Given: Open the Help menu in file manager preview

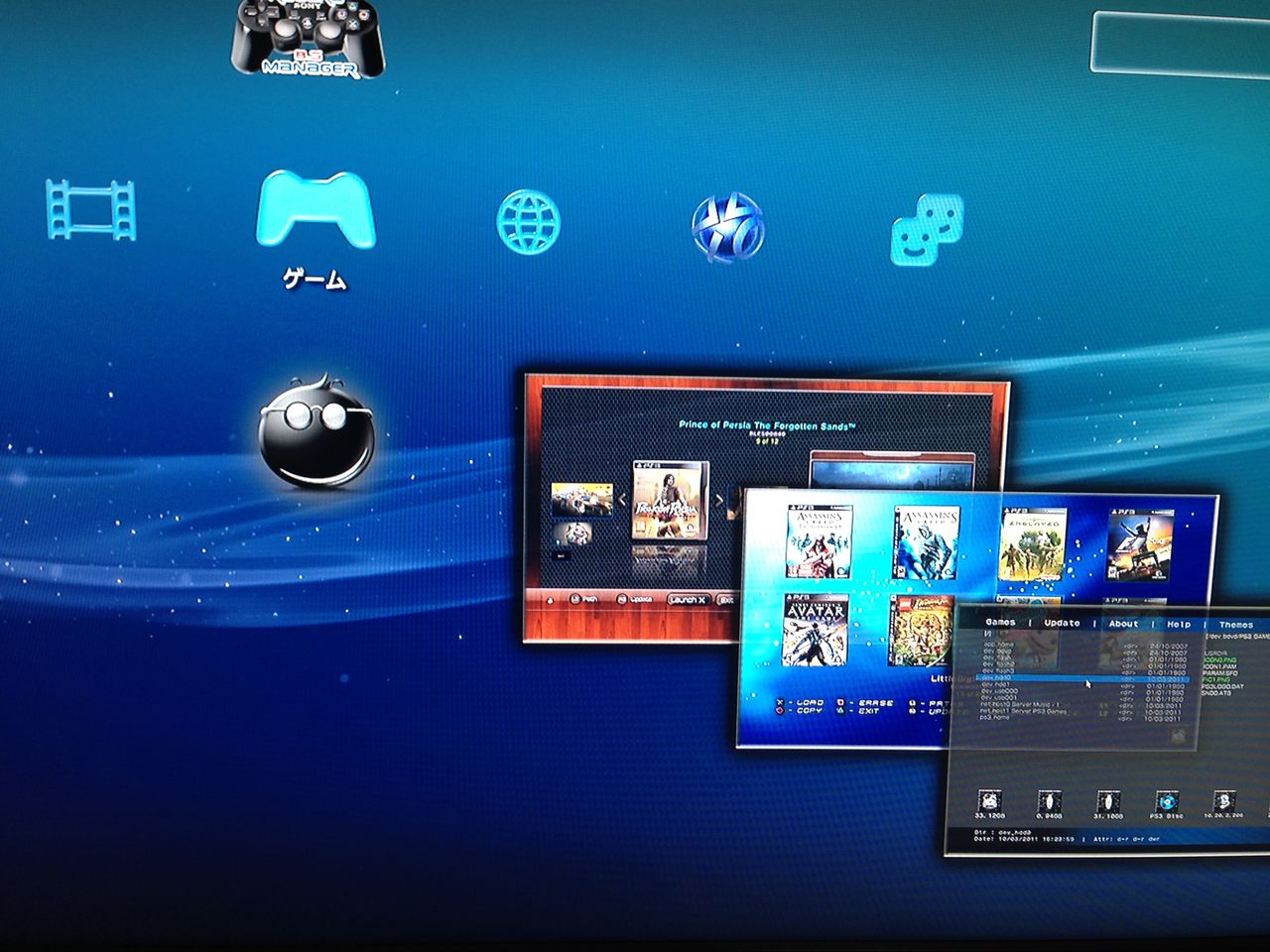Looking at the screenshot, I should point(1179,625).
